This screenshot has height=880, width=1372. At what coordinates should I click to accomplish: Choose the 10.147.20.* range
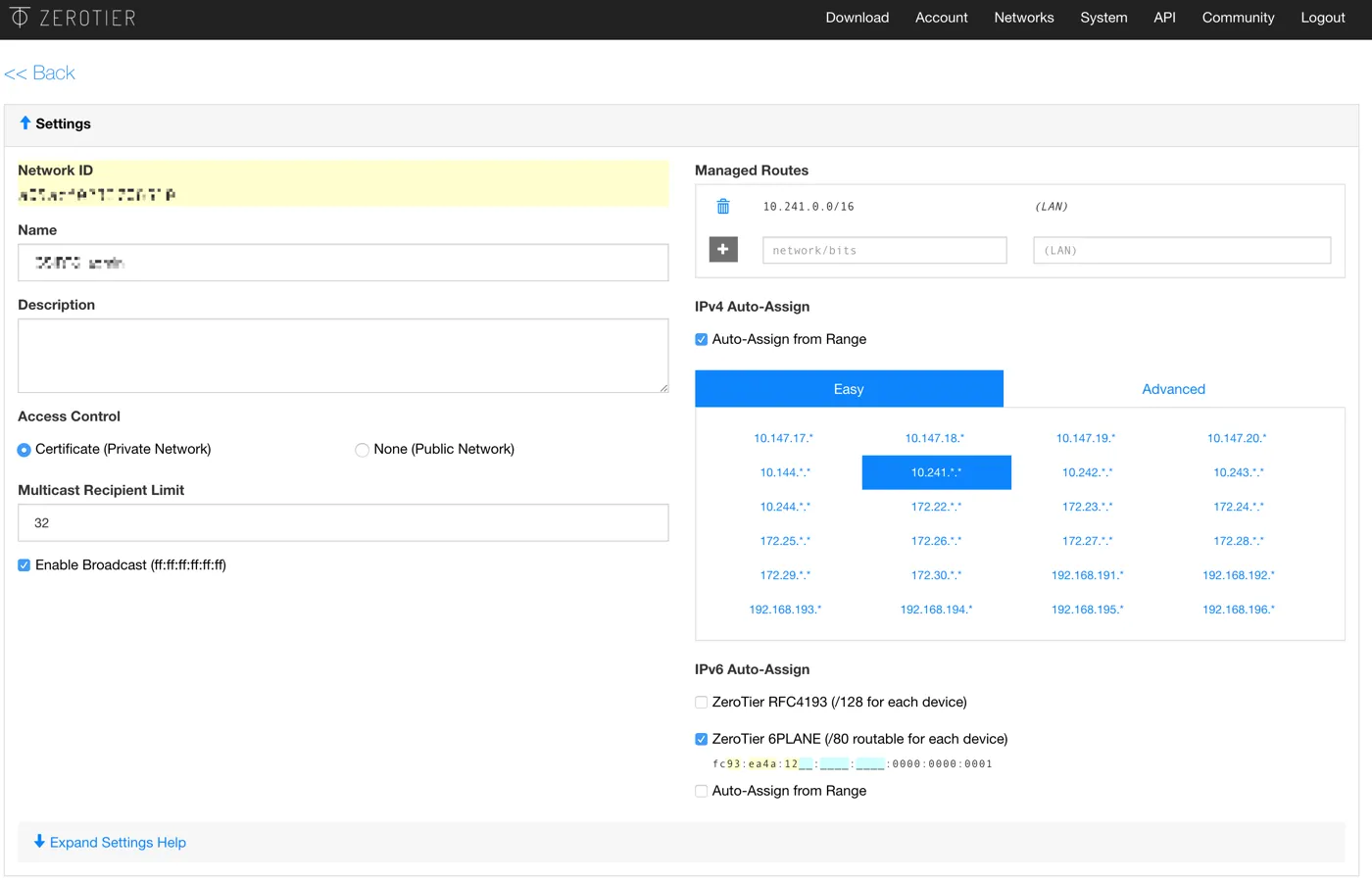pyautogui.click(x=1237, y=438)
